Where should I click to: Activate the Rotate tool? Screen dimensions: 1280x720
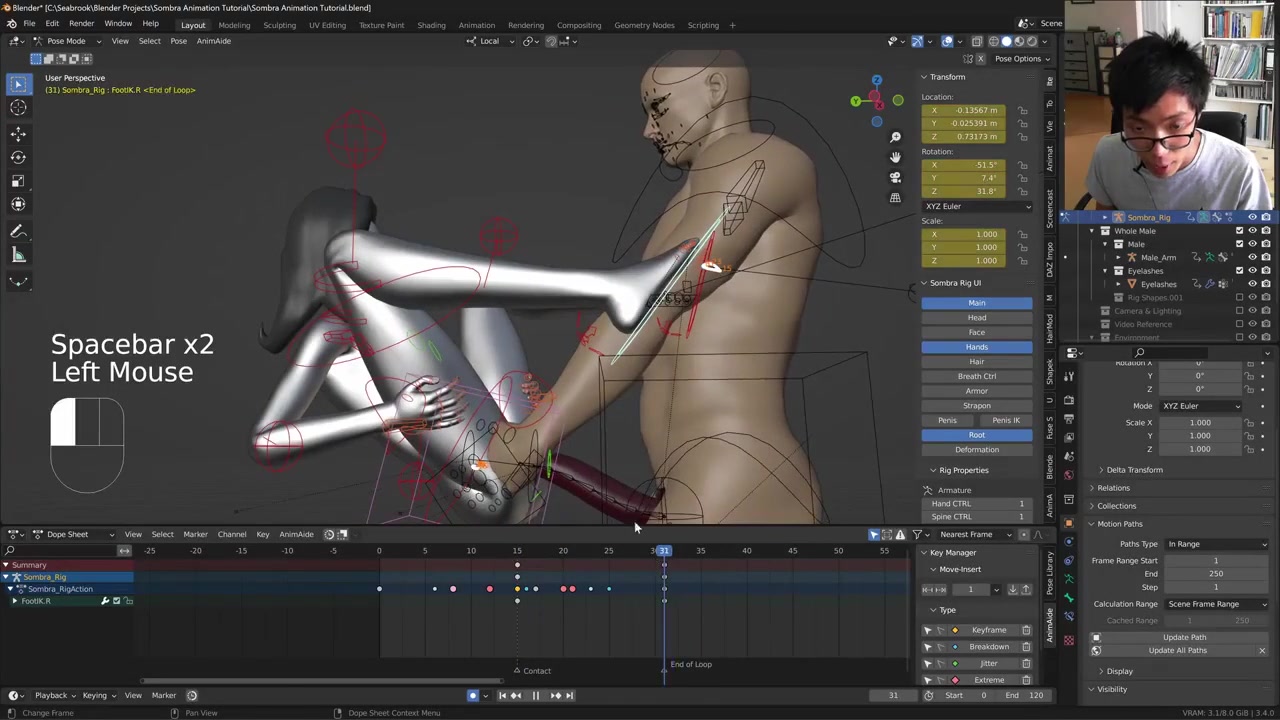pyautogui.click(x=18, y=157)
